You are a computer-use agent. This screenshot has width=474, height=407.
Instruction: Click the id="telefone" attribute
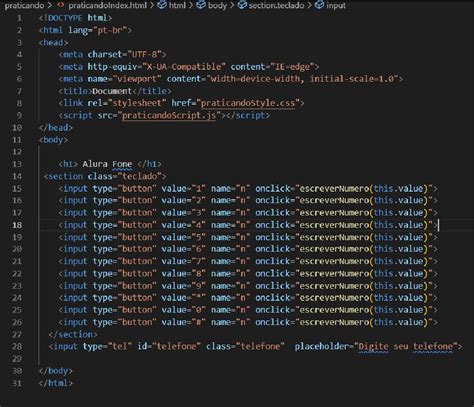point(169,347)
